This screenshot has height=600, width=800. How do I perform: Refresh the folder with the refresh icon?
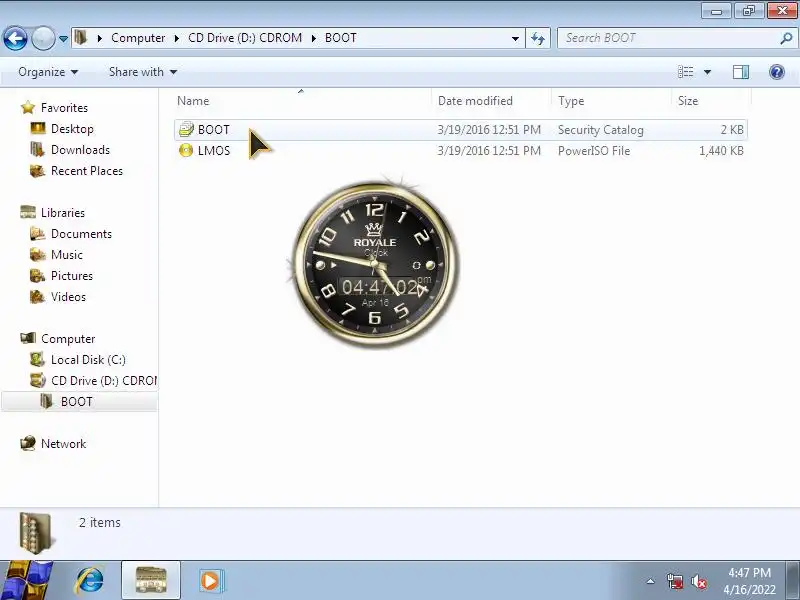(538, 38)
